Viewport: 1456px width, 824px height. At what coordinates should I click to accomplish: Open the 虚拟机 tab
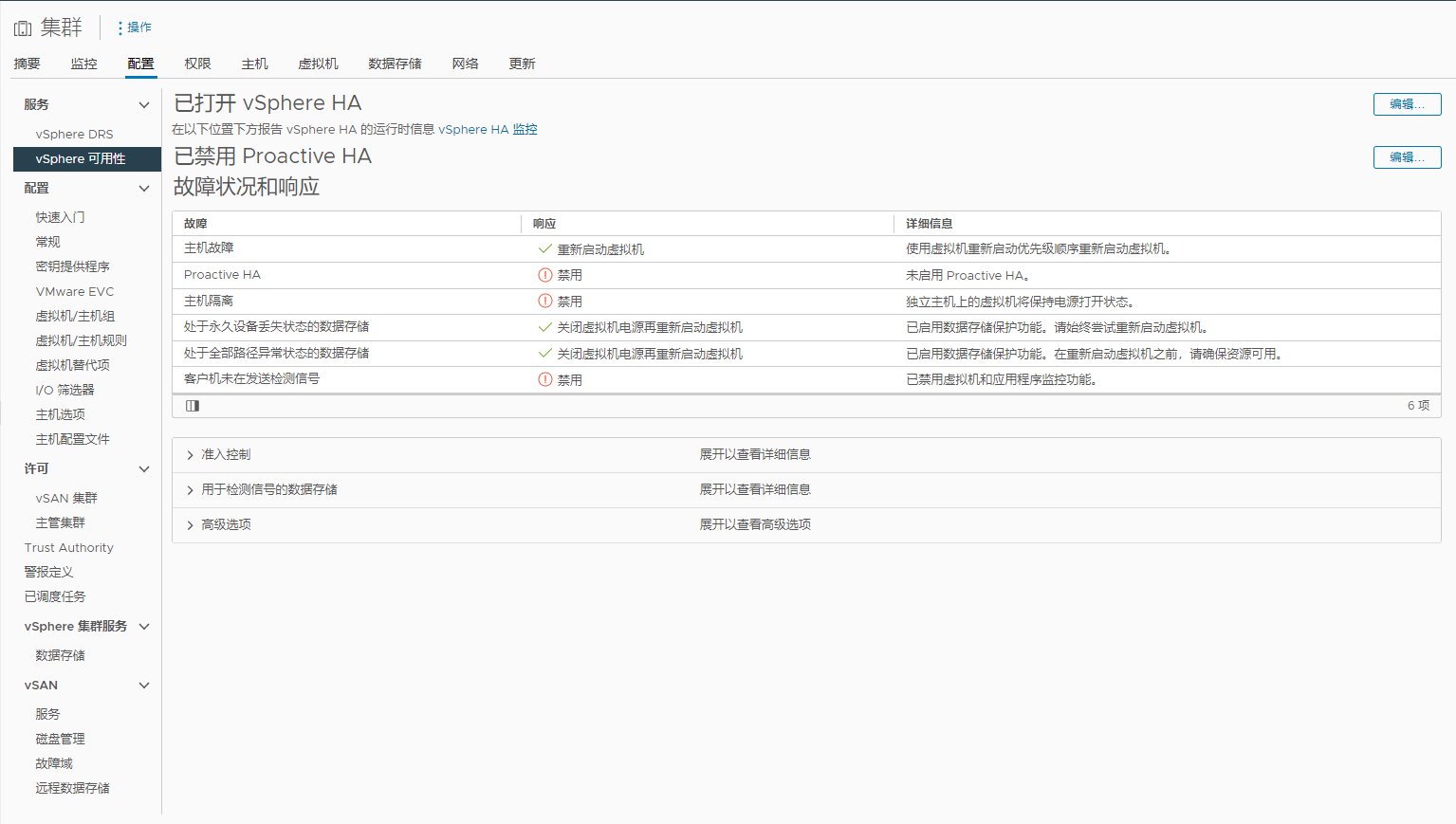point(318,64)
